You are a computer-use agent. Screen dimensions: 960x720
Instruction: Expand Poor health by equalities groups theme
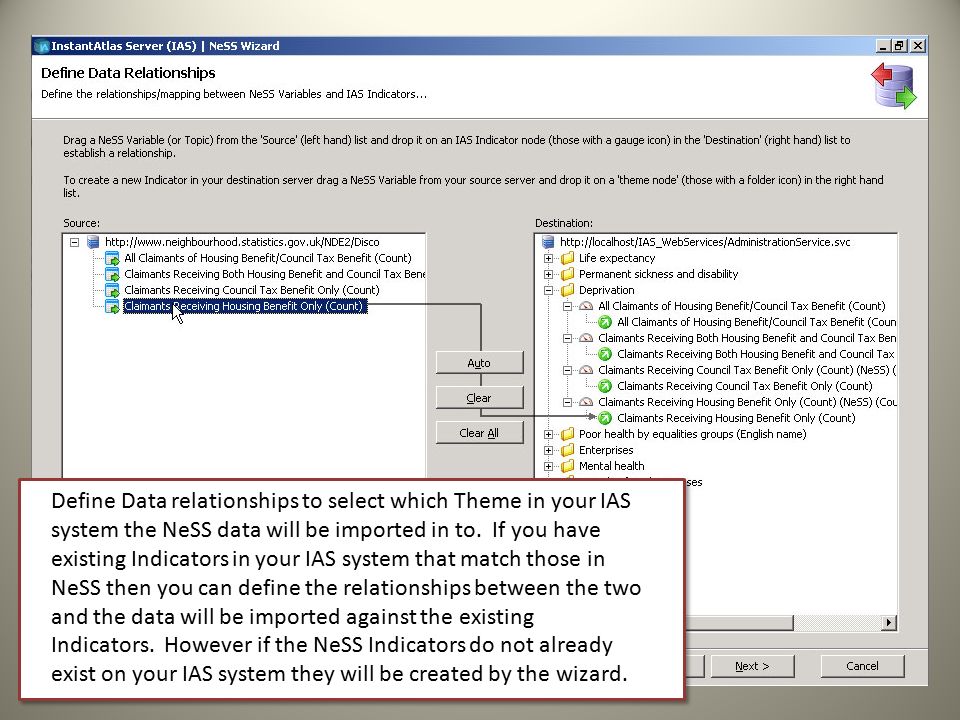(x=549, y=434)
